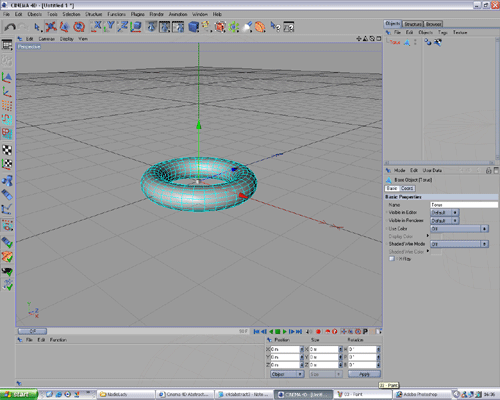Screen dimensions: 500x400
Task: Select the Rotate tool in toolbar
Action: pos(79,27)
